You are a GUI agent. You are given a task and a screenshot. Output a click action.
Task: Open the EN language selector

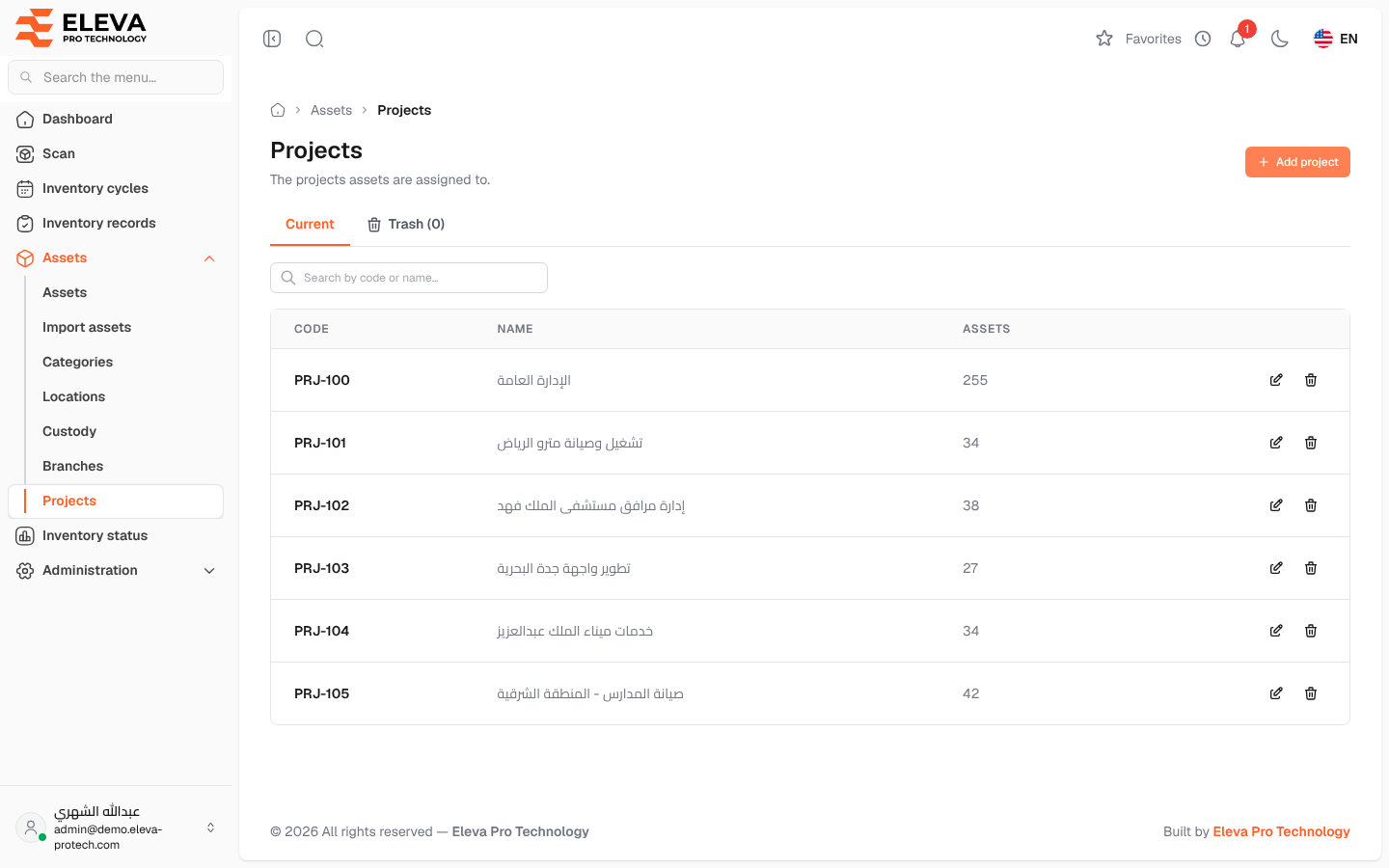(1336, 39)
